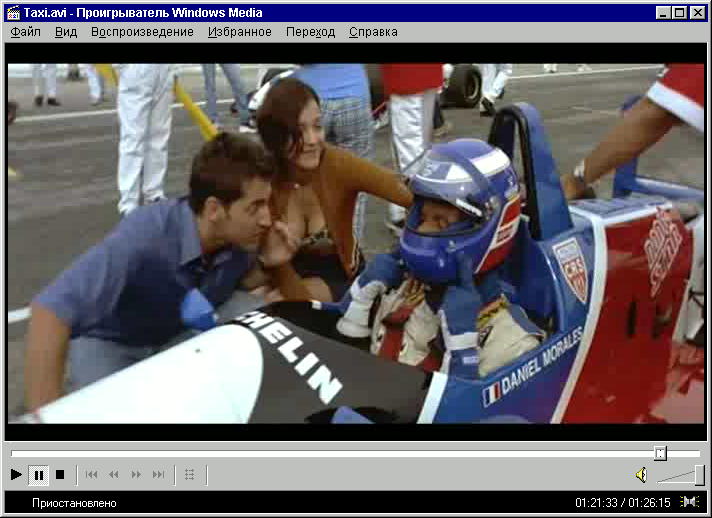Viewport: 712px width, 518px height.
Task: Click the preview grid icon
Action: pos(190,475)
